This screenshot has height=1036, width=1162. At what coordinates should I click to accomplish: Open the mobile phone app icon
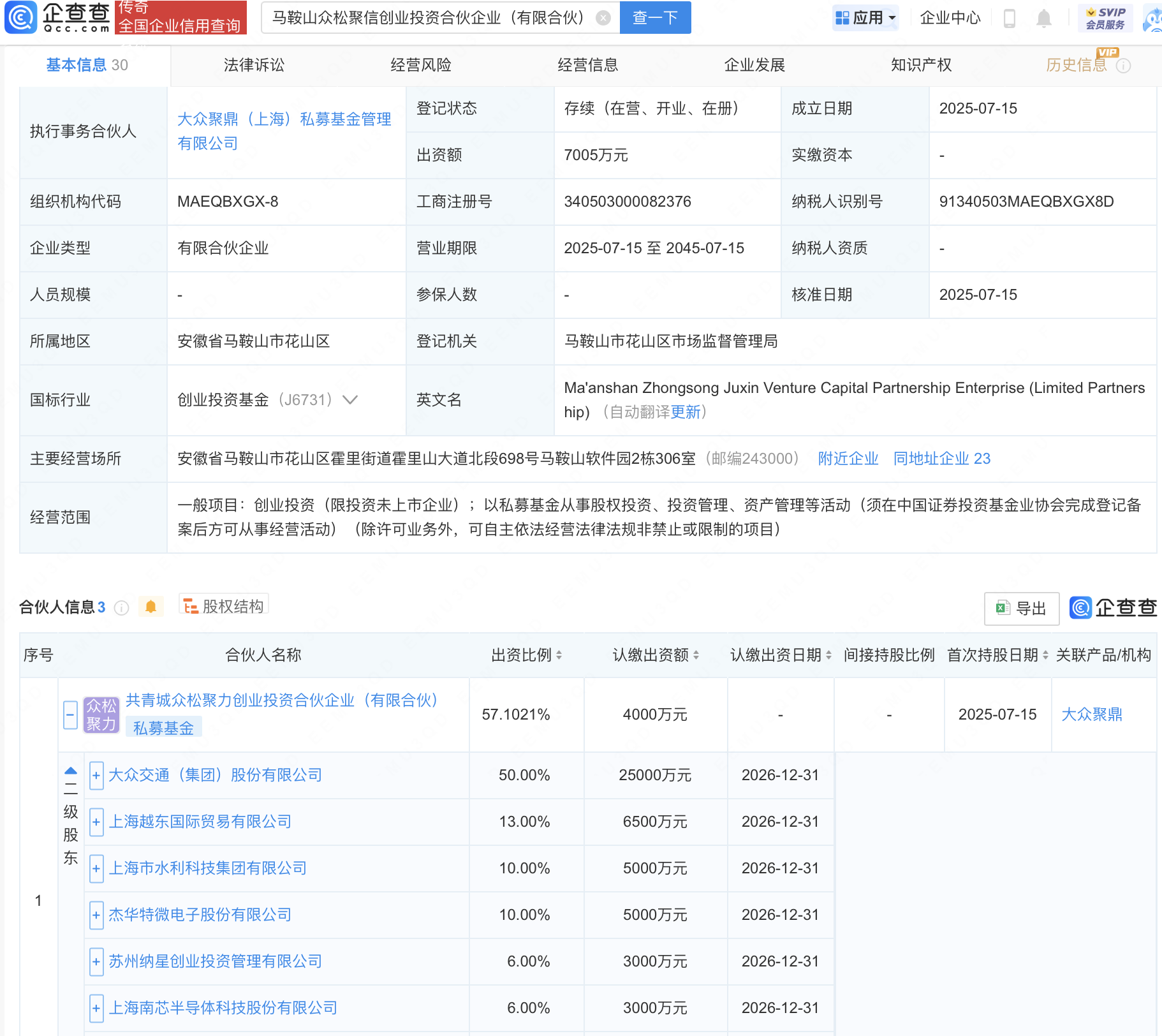pyautogui.click(x=1009, y=18)
